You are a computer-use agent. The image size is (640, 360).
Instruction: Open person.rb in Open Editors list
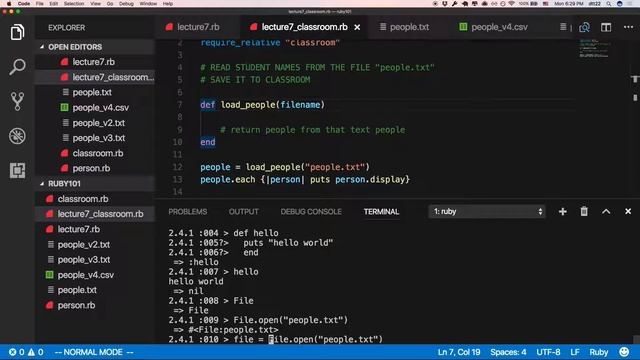[95, 168]
